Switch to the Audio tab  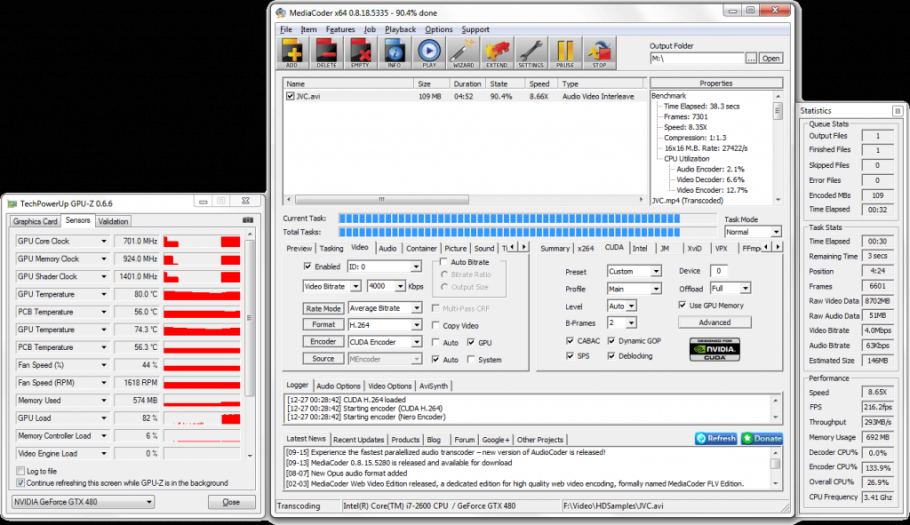tap(388, 248)
